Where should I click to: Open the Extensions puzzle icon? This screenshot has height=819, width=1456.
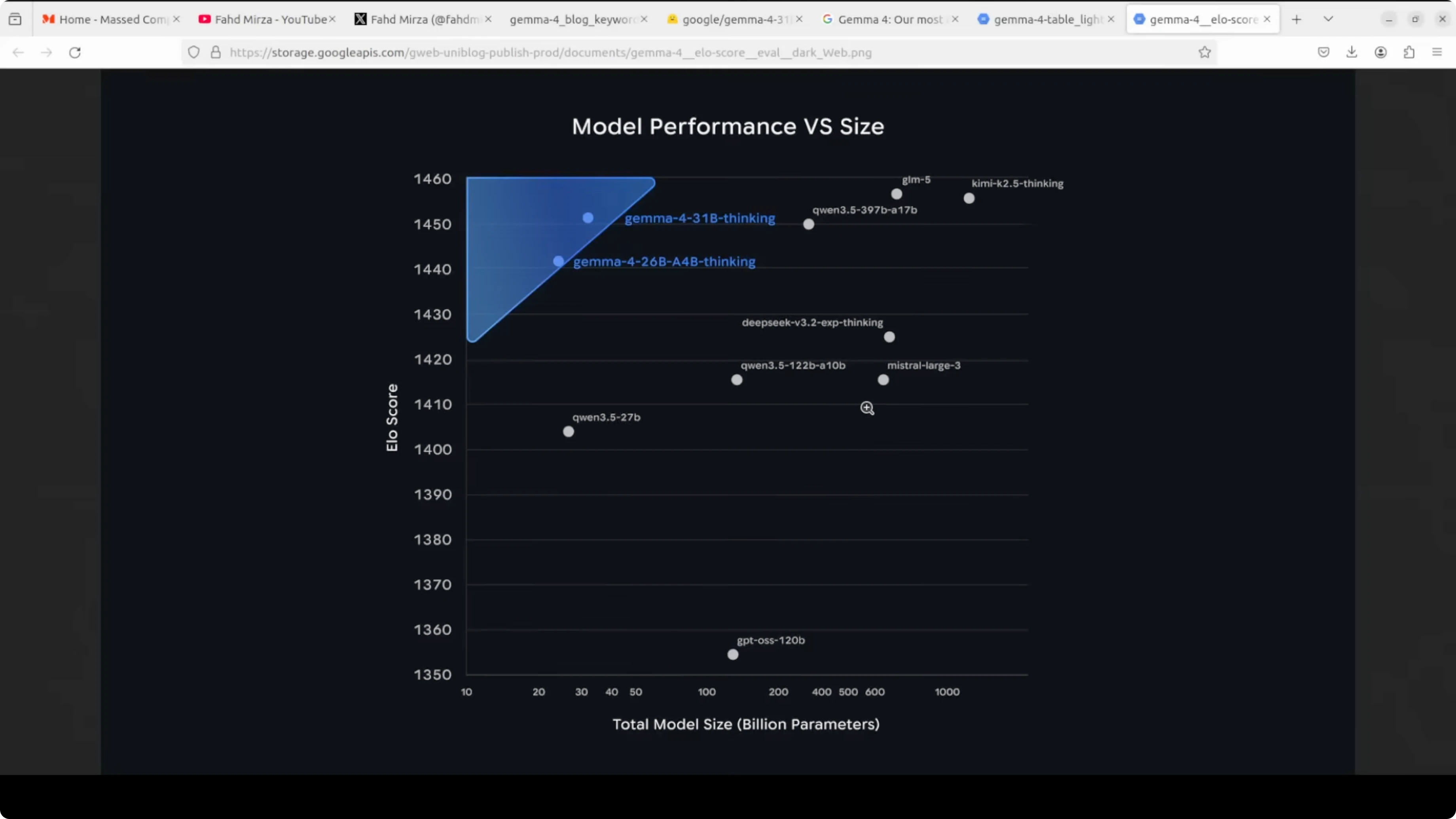click(1409, 53)
